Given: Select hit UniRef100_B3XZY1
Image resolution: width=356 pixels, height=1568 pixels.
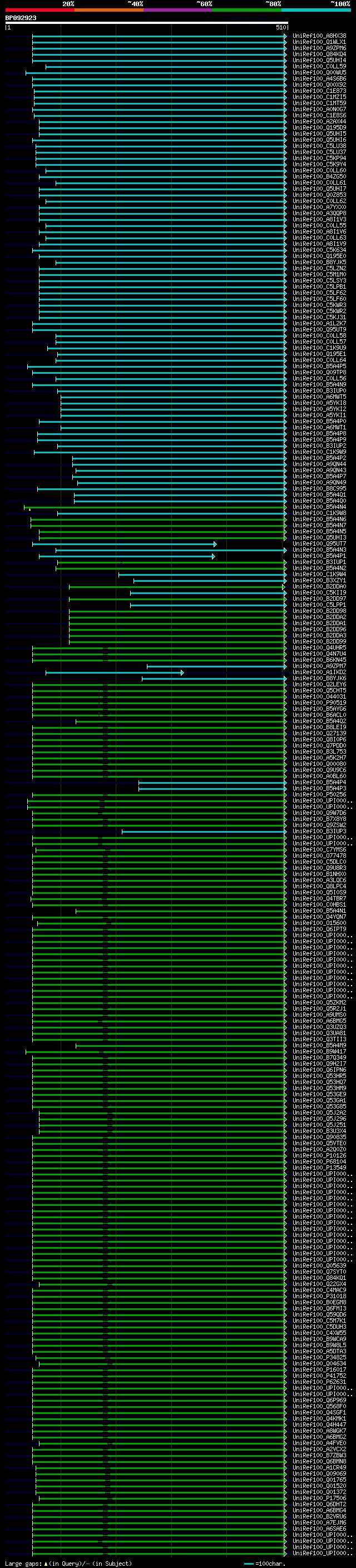Looking at the screenshot, I should 319,581.
